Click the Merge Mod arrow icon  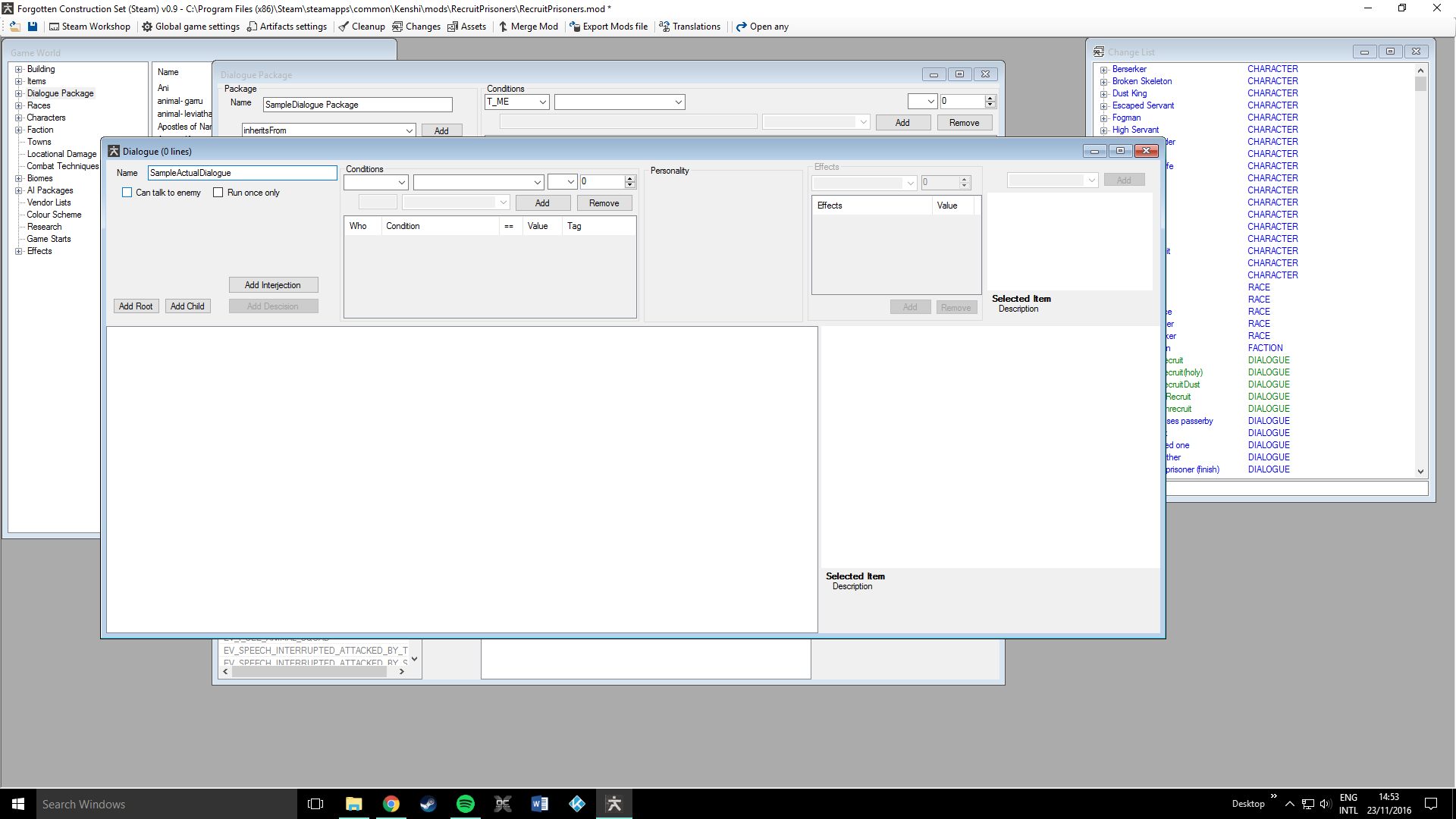tap(503, 27)
